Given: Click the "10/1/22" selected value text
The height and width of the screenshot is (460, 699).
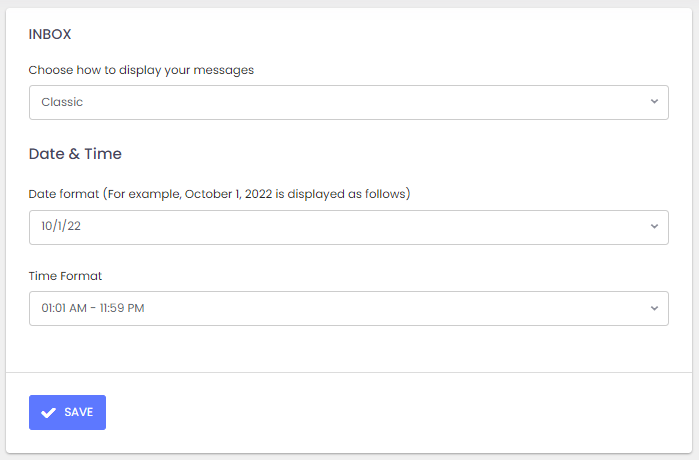Looking at the screenshot, I should pyautogui.click(x=60, y=227).
